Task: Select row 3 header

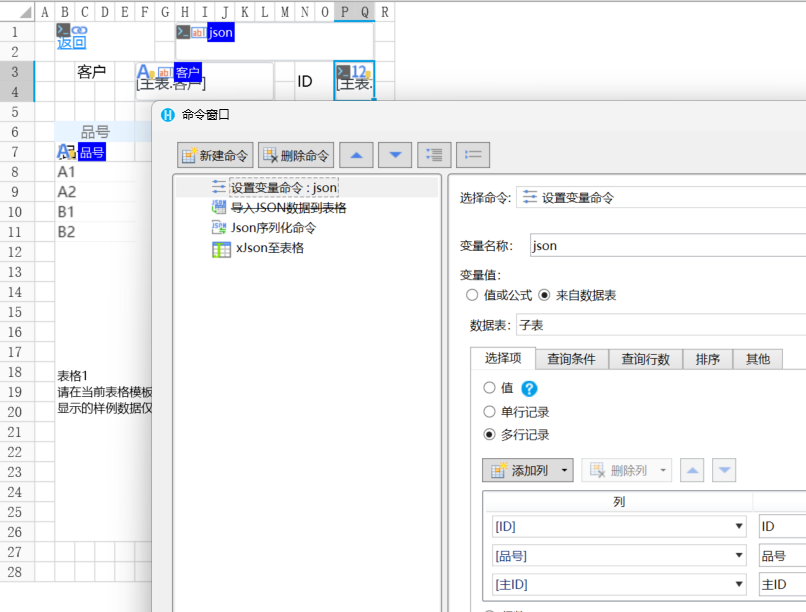Action: coord(17,71)
